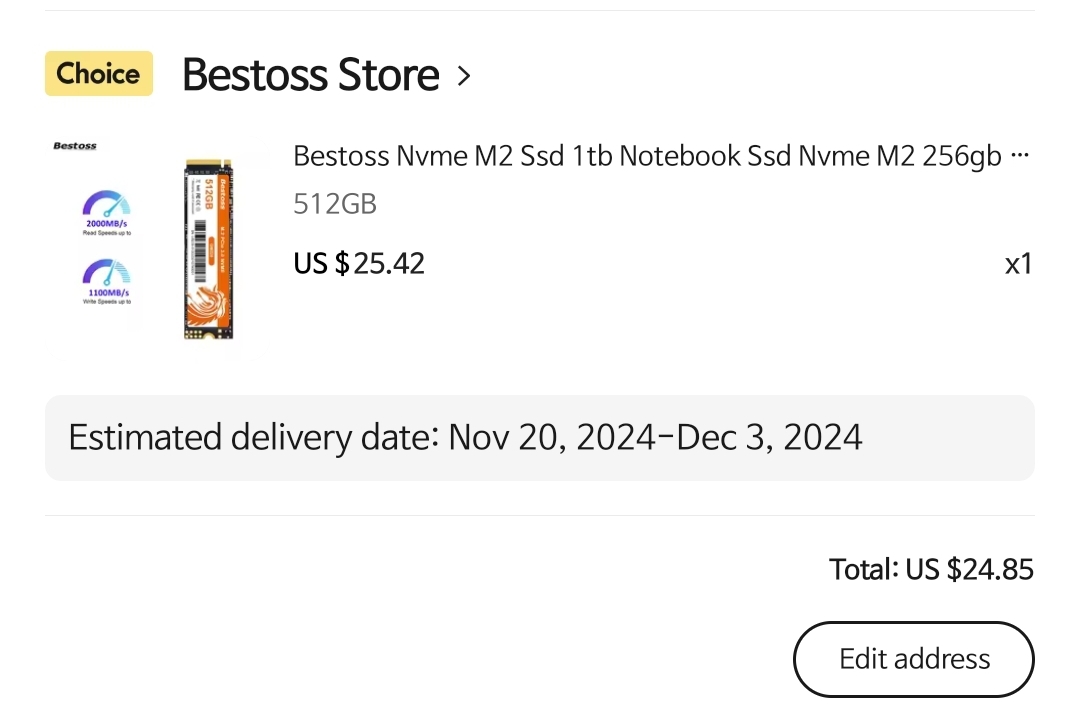Click the Total: US $24.85 amount
The image size is (1080, 718).
click(931, 569)
